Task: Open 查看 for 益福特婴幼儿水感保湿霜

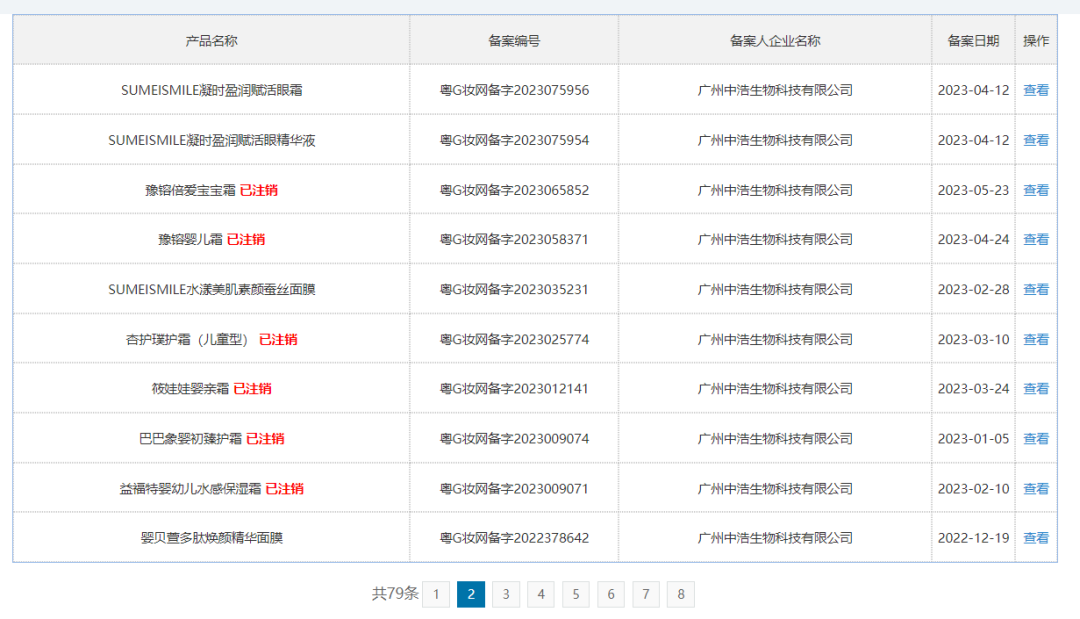Action: click(x=1036, y=489)
